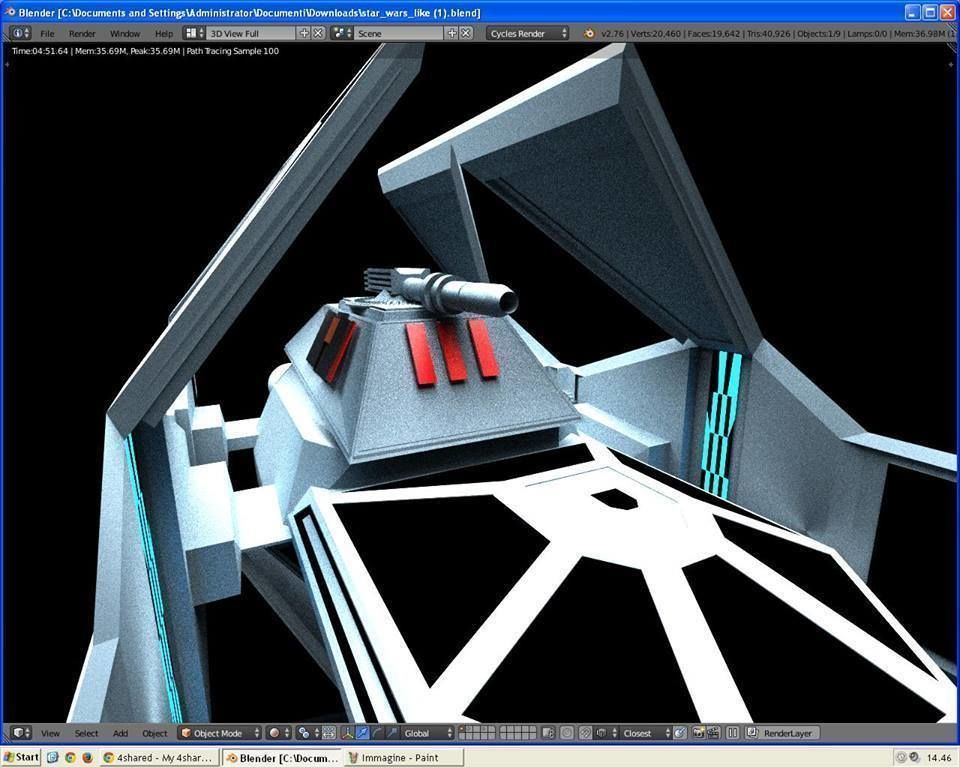Toggle the 3D manipulator widget
Viewport: 960px width, 768px height.
click(x=347, y=733)
